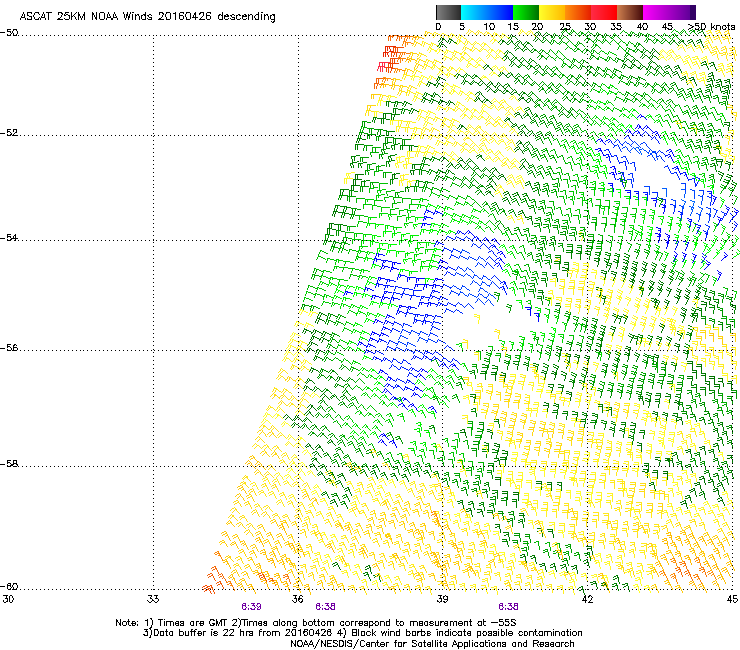Click the red 30-35 knots color bar segment
This screenshot has width=740, height=650.
click(x=604, y=12)
